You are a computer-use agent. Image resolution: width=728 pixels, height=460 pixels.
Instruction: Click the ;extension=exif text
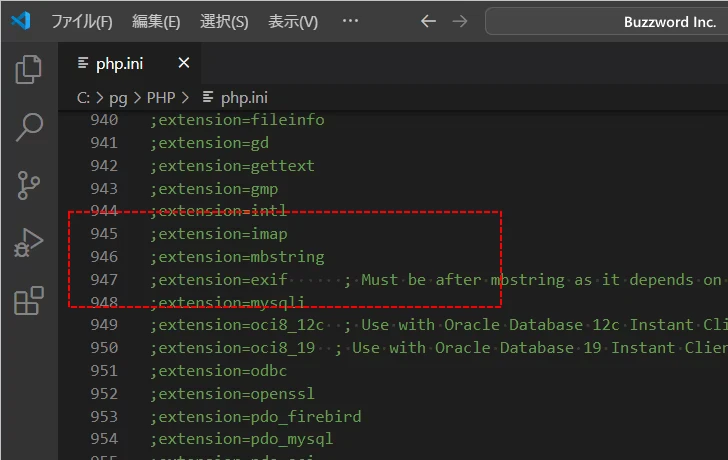pos(219,279)
